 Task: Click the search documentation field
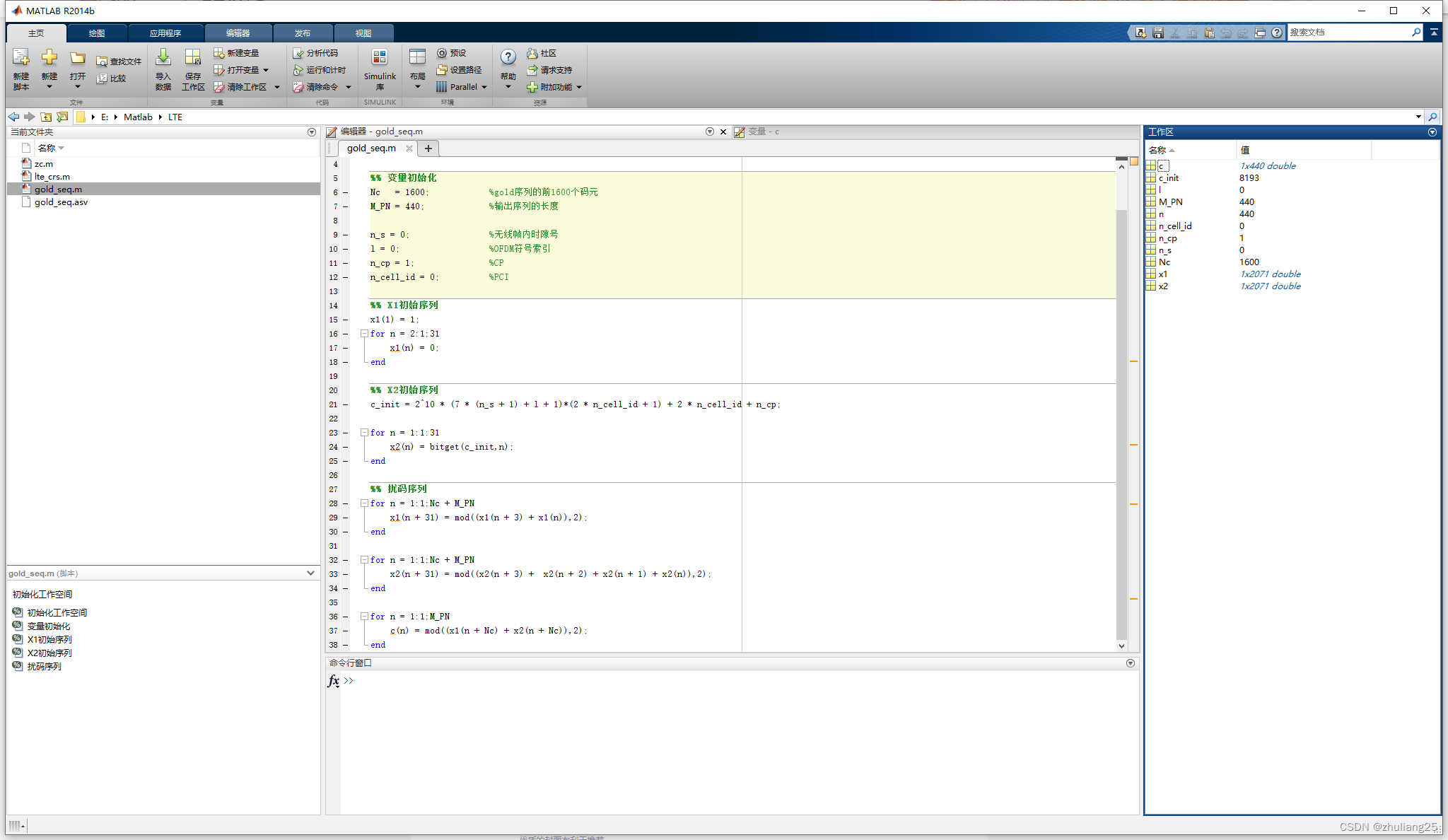(x=1347, y=33)
